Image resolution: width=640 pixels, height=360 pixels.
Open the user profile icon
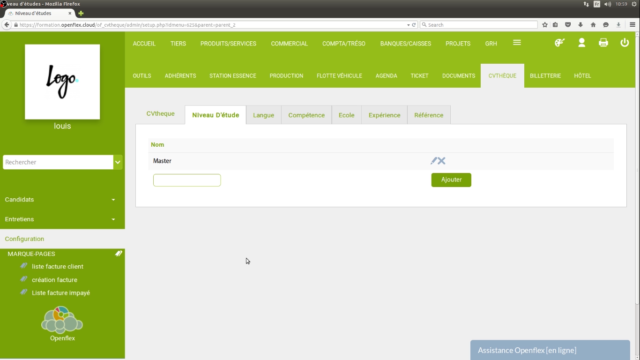(582, 43)
